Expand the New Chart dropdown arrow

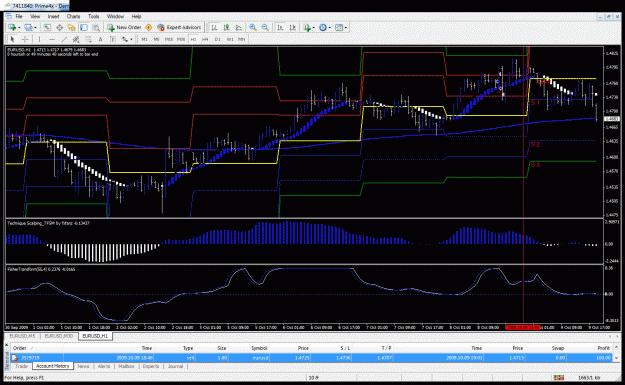[x=19, y=28]
